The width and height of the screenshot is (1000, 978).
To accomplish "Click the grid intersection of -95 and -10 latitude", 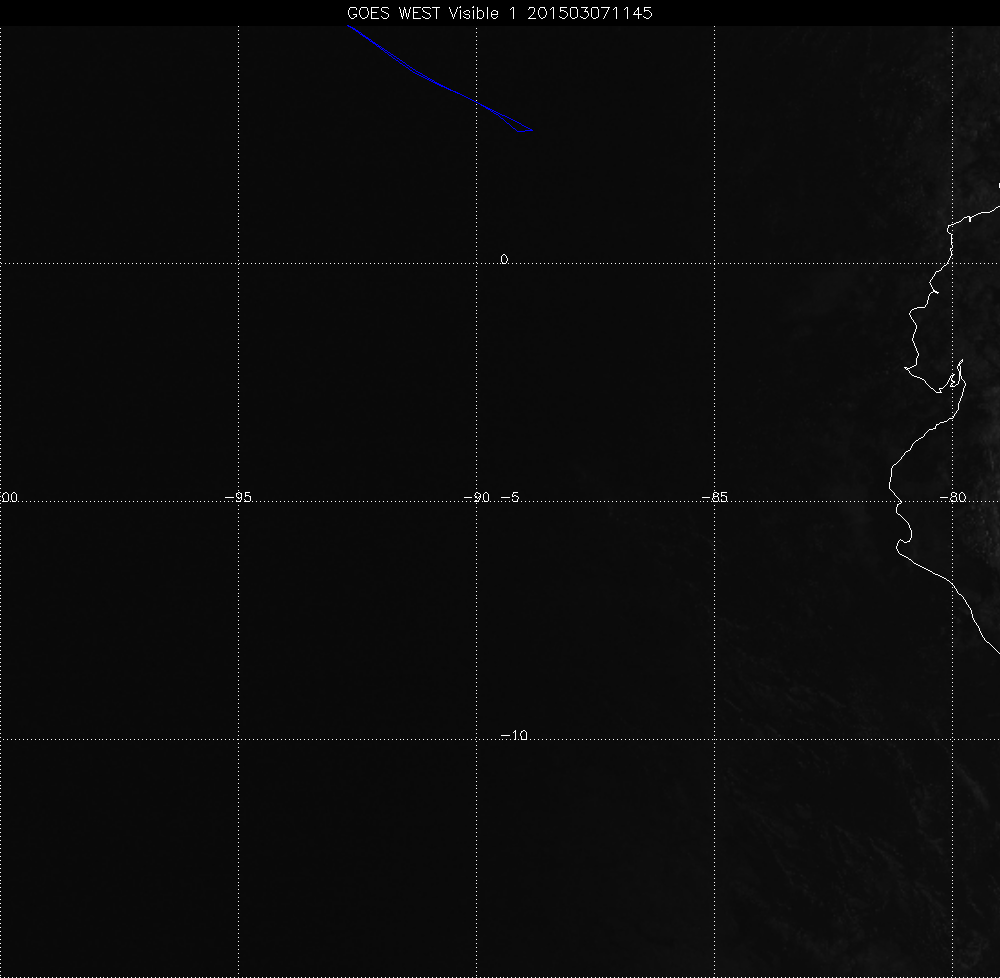I will click(238, 740).
